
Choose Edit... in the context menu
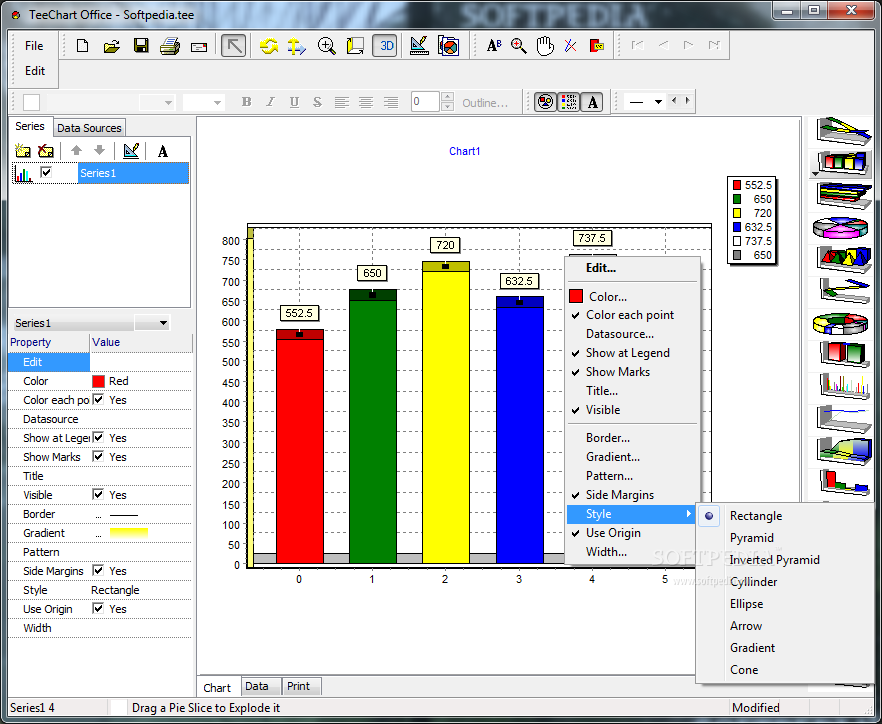(x=601, y=268)
